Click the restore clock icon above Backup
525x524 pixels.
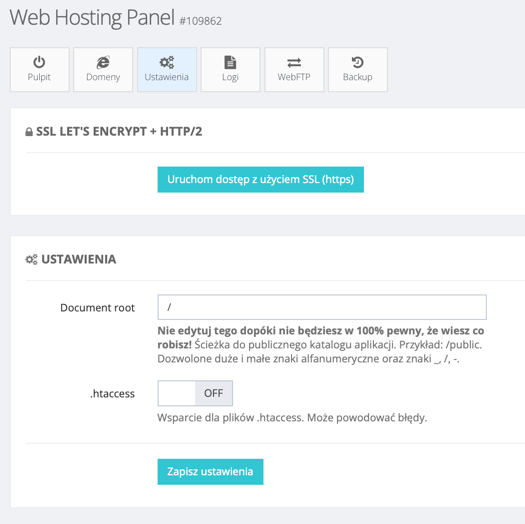[358, 62]
